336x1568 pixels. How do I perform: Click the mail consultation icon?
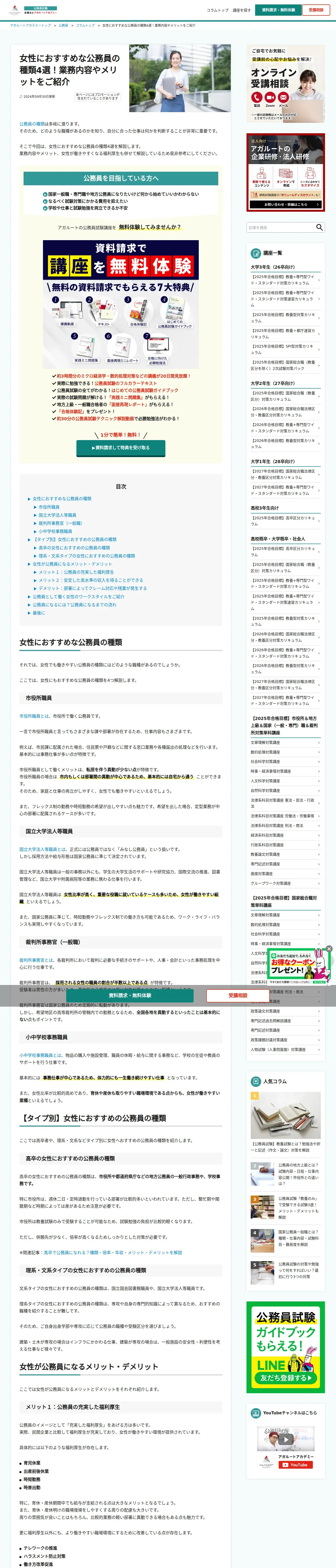click(x=284, y=97)
